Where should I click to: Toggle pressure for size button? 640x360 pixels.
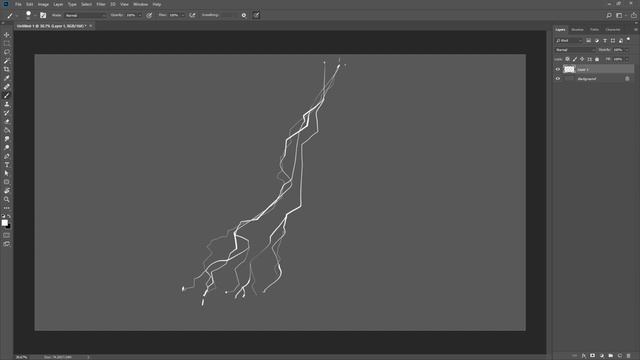point(256,15)
